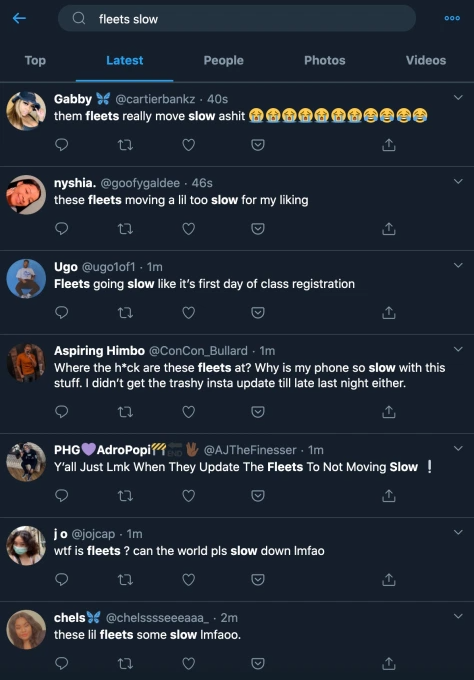Share Ugo's tweet via share icon
This screenshot has width=474, height=680.
(389, 312)
